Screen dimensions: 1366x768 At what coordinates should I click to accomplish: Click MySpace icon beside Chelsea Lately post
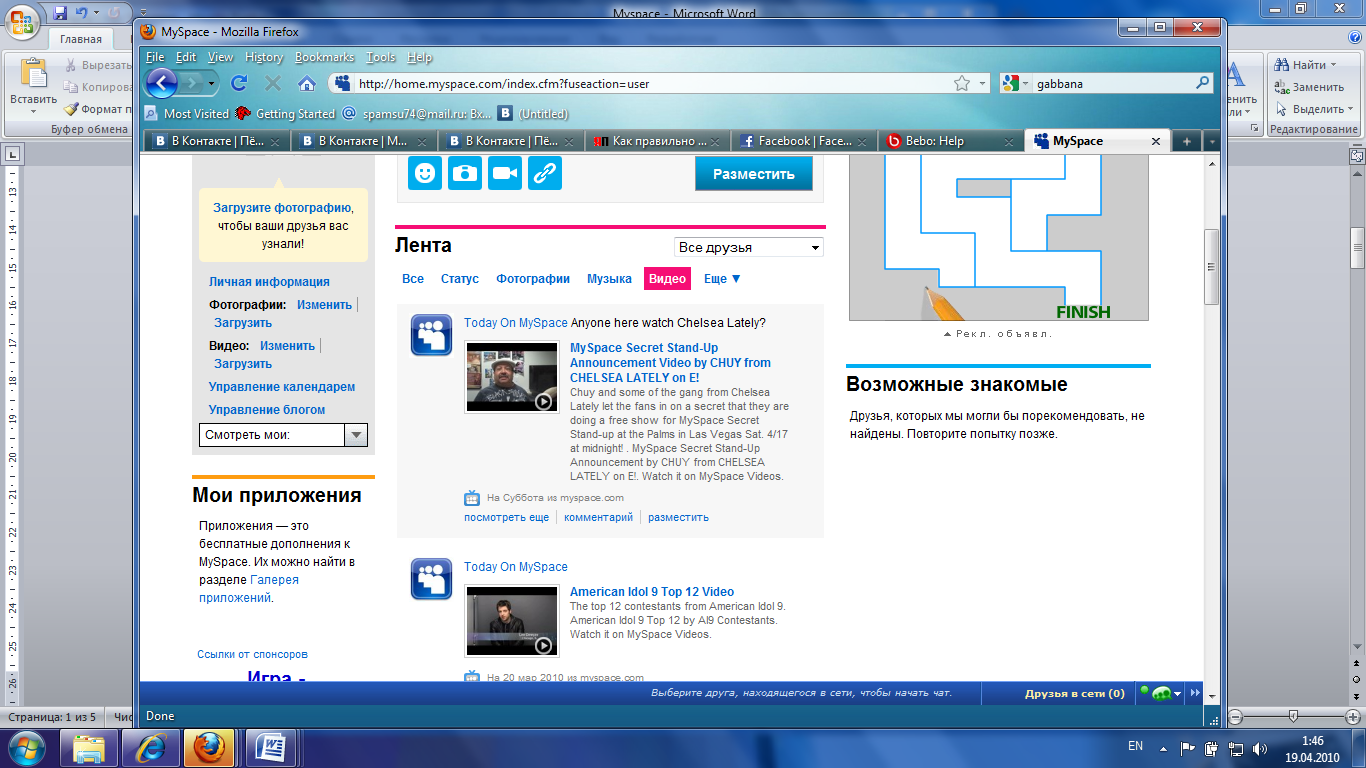click(x=431, y=335)
